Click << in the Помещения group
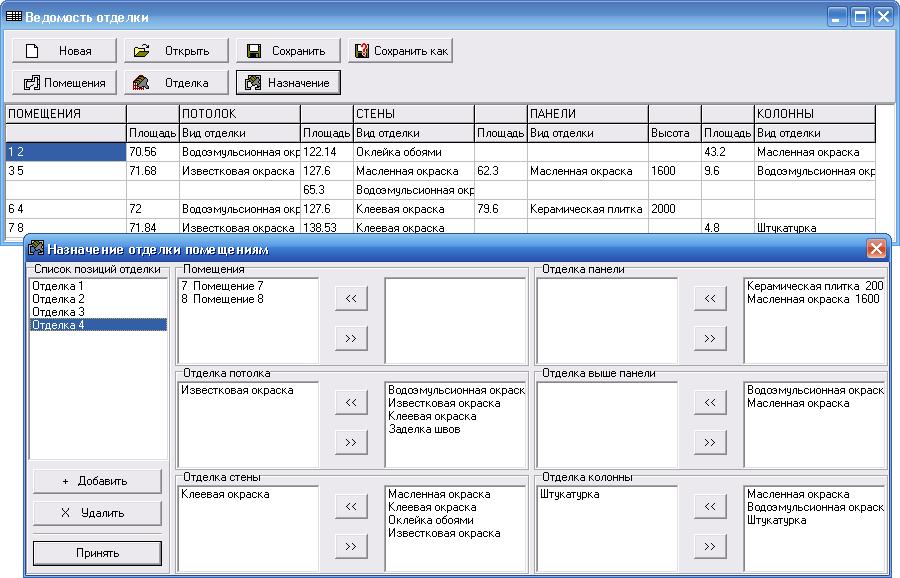The height and width of the screenshot is (578, 900). tap(350, 298)
